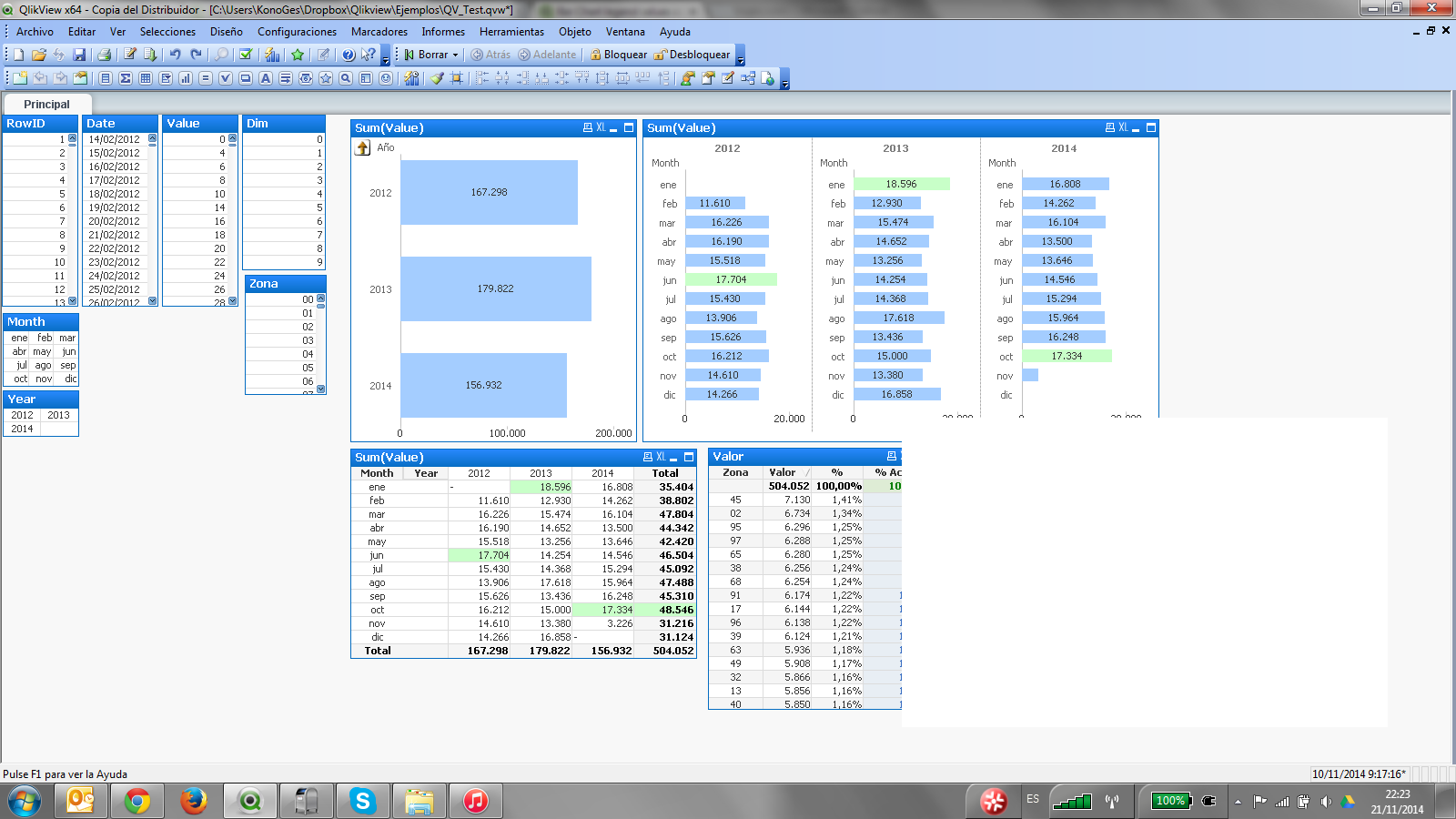Open the Herramientas menu
1456x819 pixels.
coord(511,32)
